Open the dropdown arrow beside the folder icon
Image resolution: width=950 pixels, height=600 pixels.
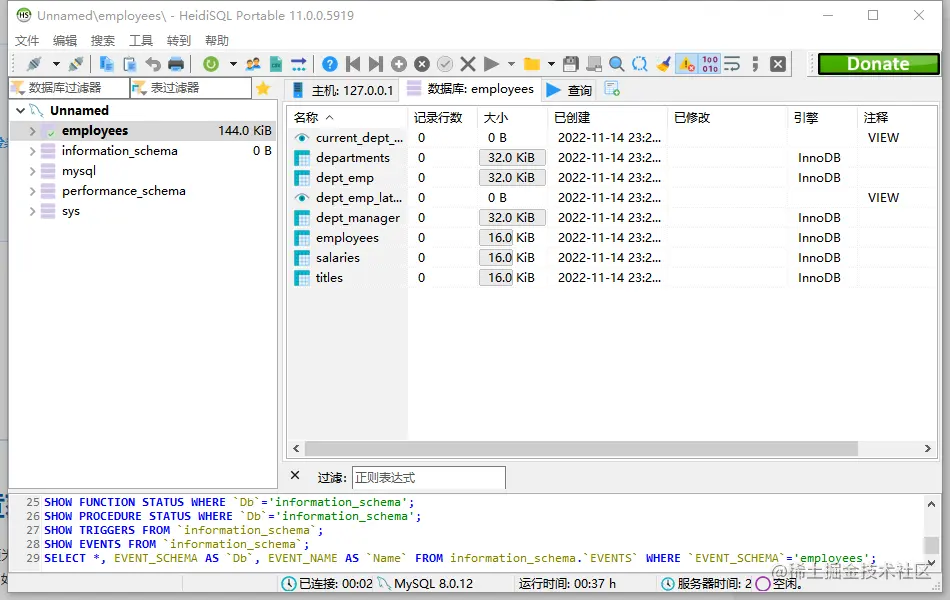point(551,64)
